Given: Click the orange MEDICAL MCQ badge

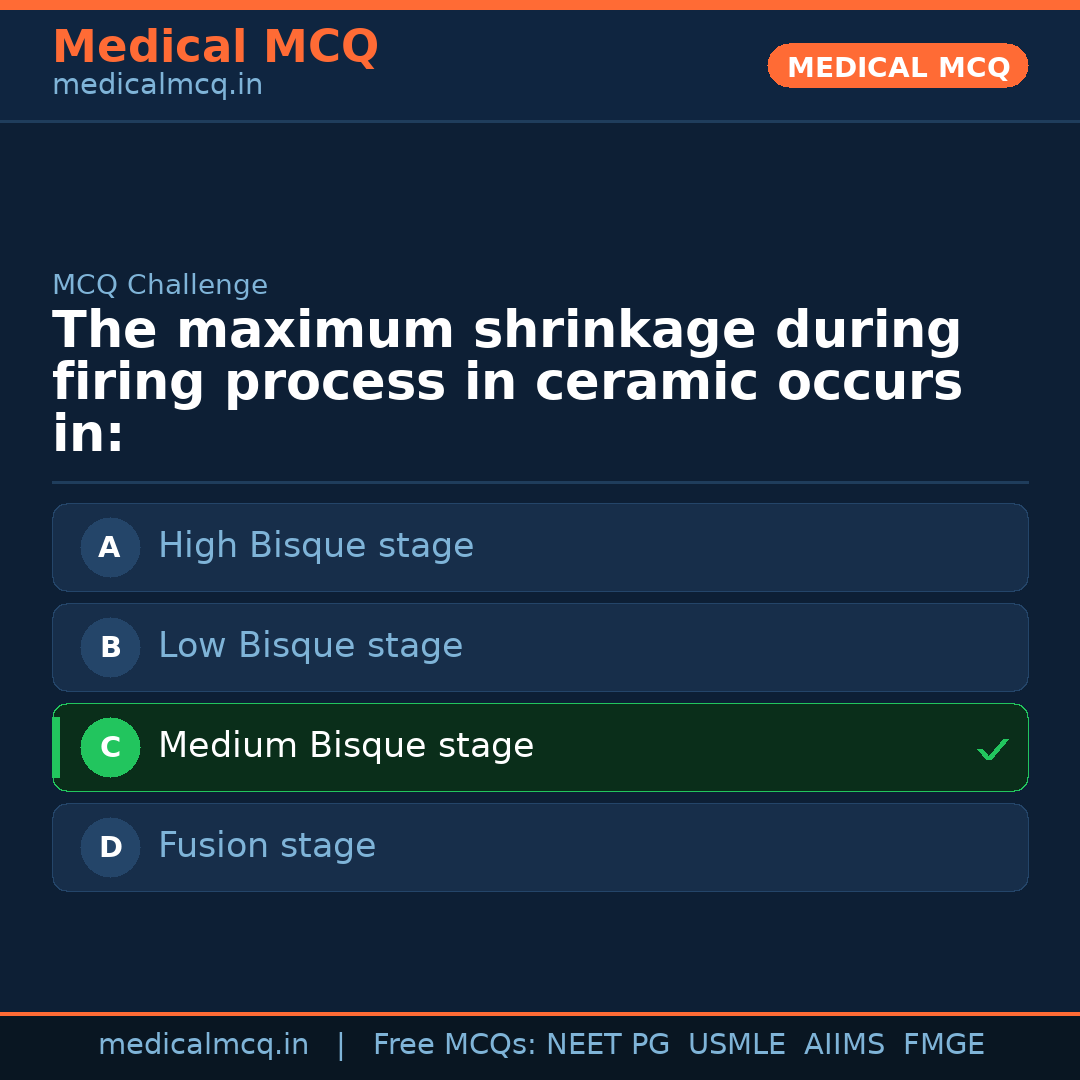Looking at the screenshot, I should pos(897,66).
